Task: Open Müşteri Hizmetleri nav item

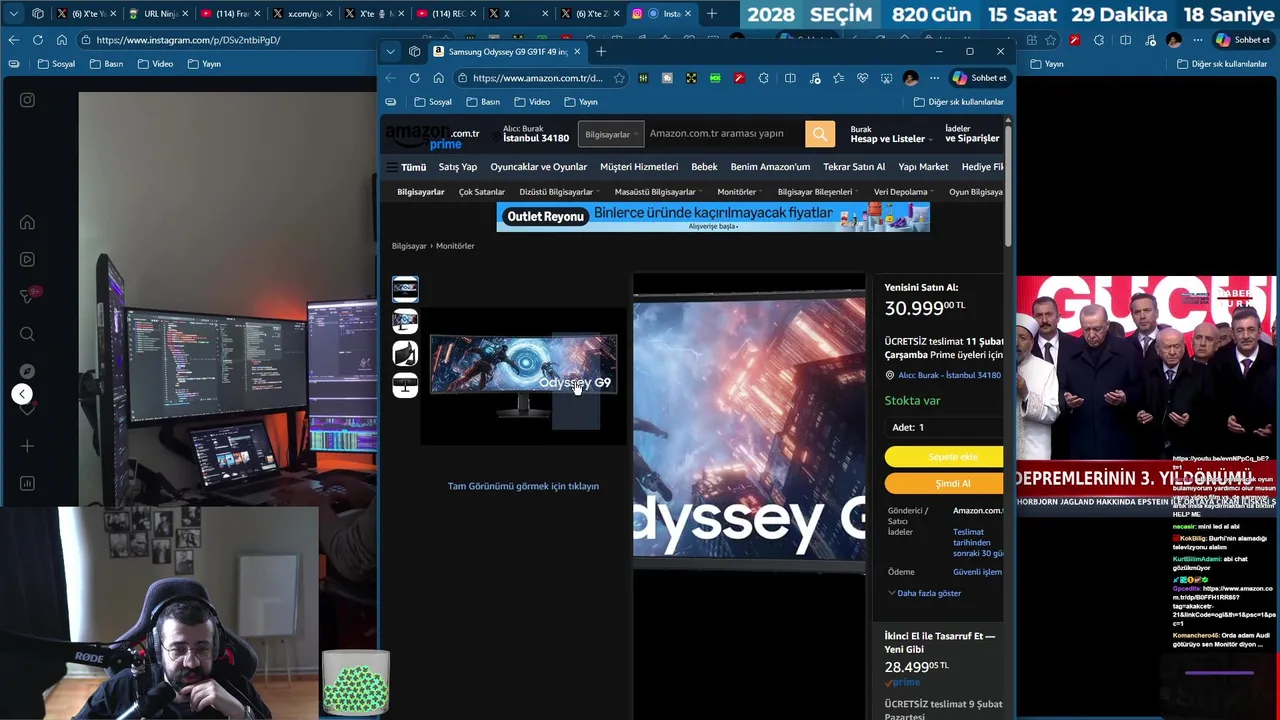Action: tap(639, 167)
